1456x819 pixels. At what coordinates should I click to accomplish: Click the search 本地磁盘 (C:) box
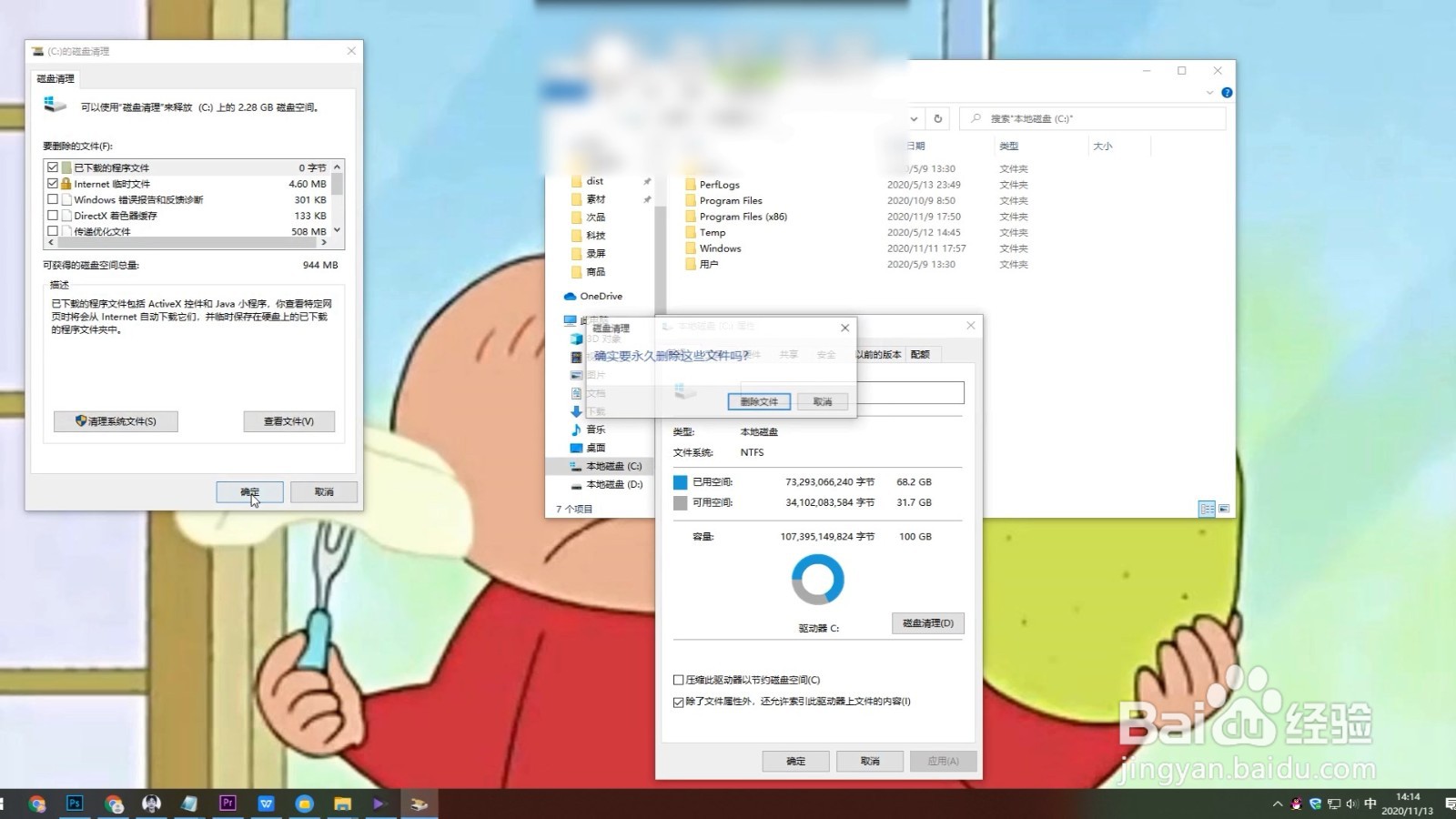(1092, 118)
